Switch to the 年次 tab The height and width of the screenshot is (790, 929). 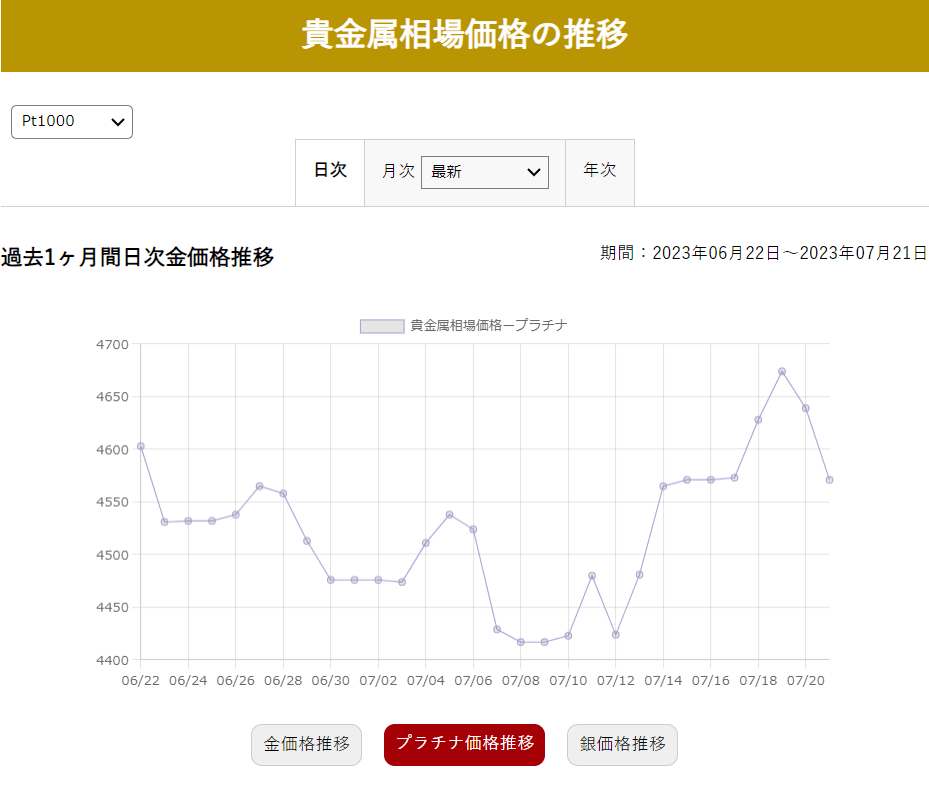(600, 172)
